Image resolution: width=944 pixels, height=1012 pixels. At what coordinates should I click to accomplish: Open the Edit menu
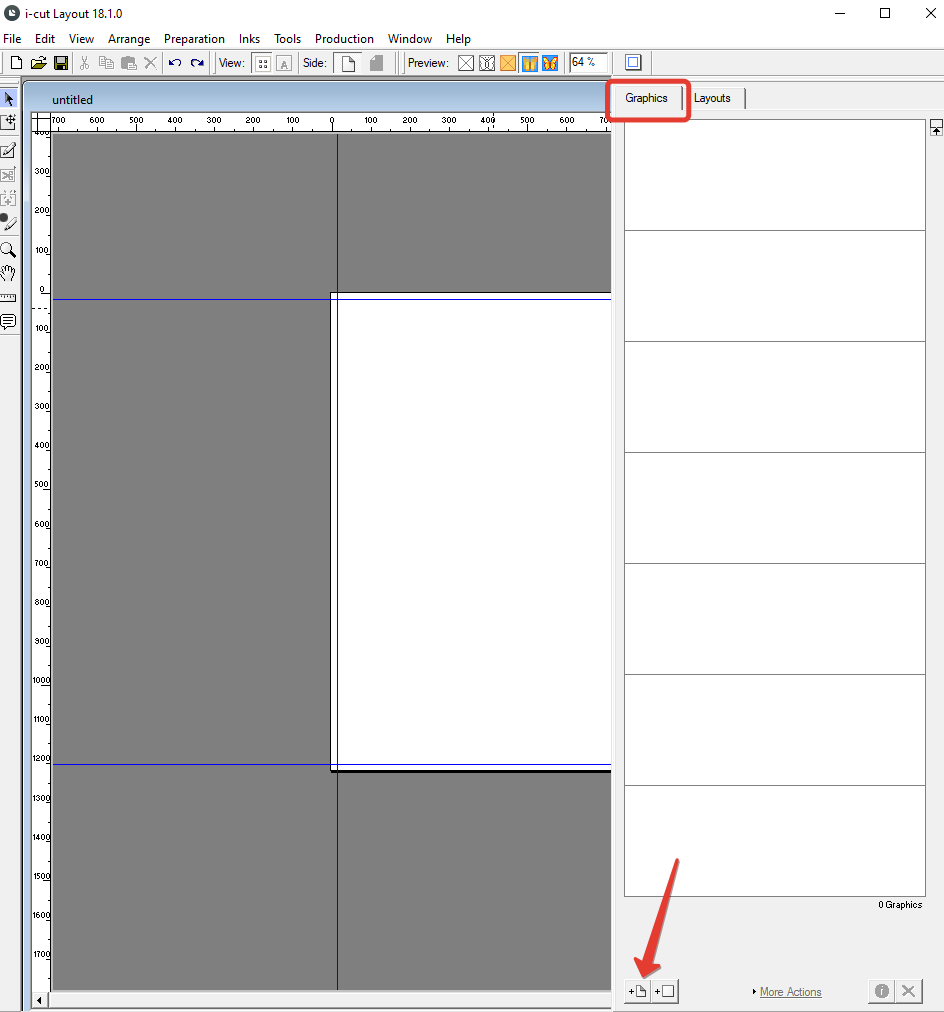click(45, 39)
